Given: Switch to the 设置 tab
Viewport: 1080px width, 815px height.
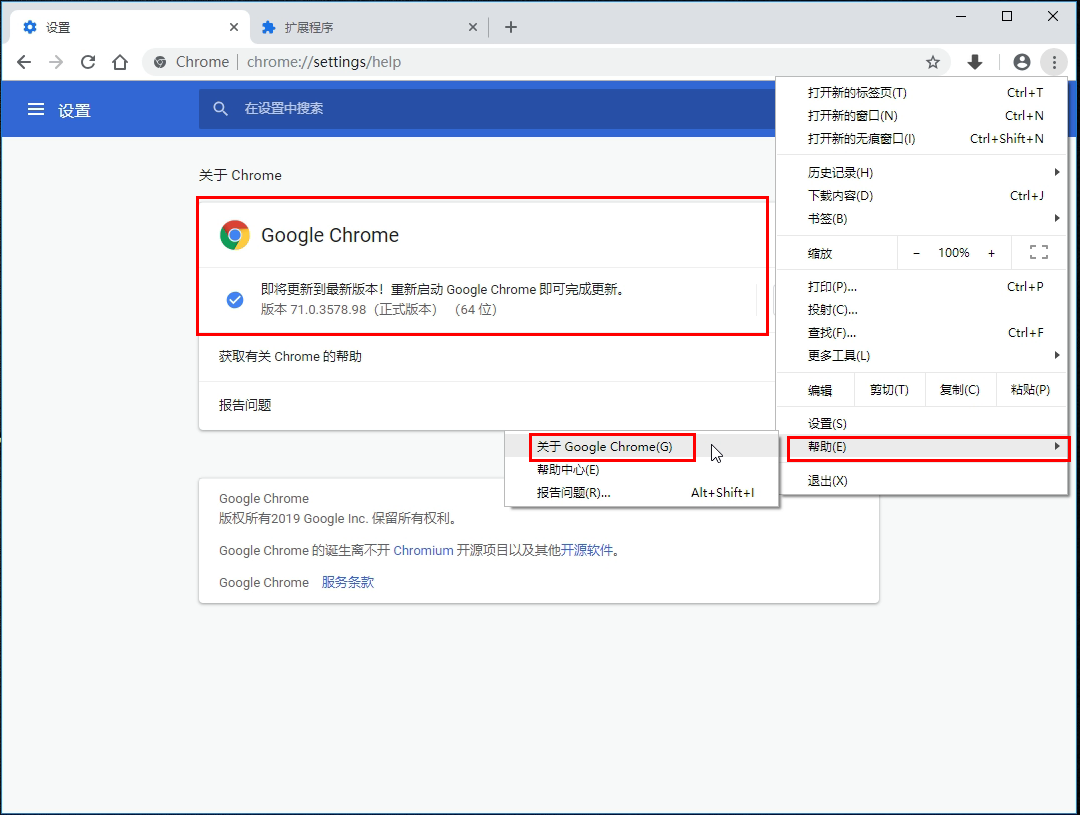Looking at the screenshot, I should 127,27.
